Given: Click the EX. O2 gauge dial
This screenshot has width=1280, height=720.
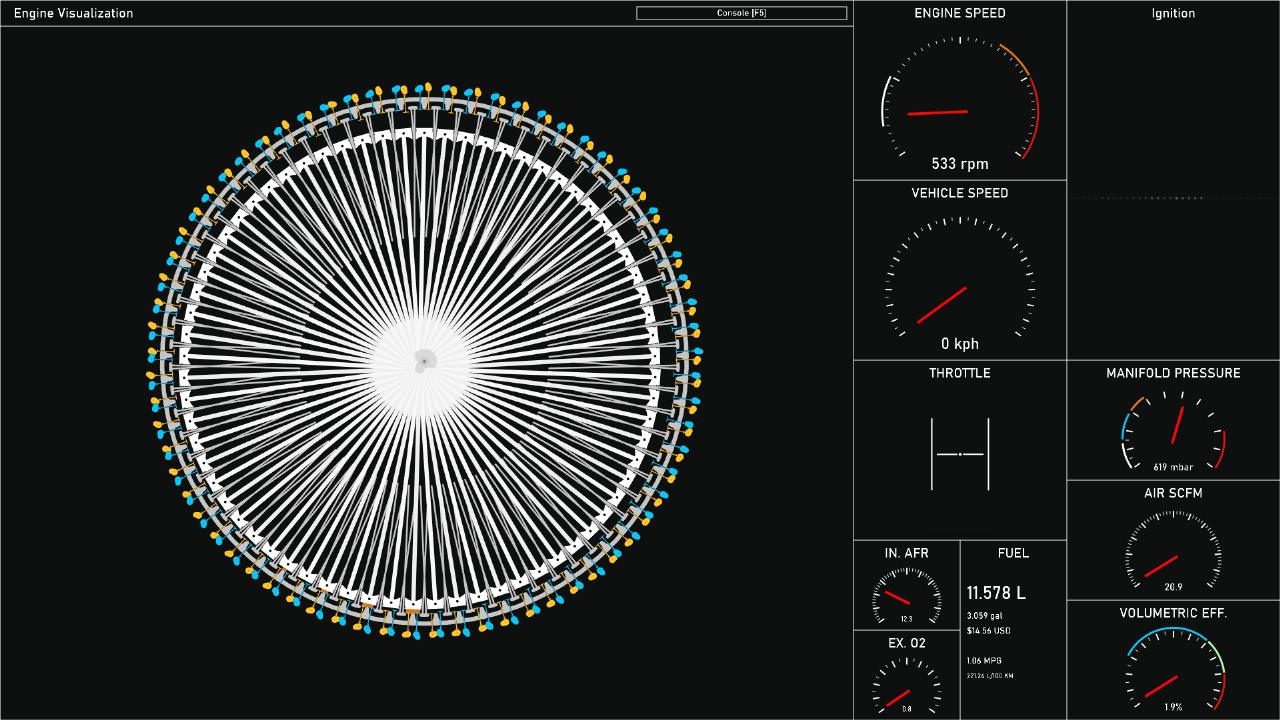Looking at the screenshot, I should pyautogui.click(x=906, y=689).
